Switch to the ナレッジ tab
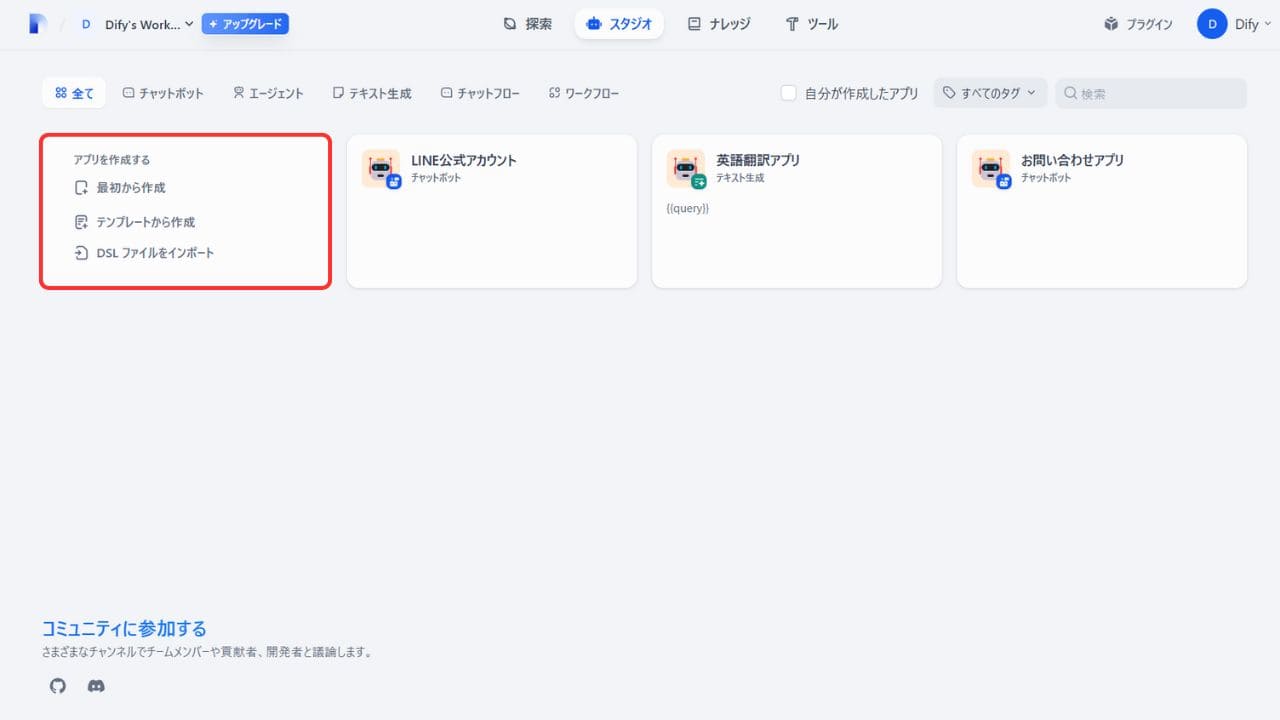The image size is (1280, 720). tap(718, 24)
